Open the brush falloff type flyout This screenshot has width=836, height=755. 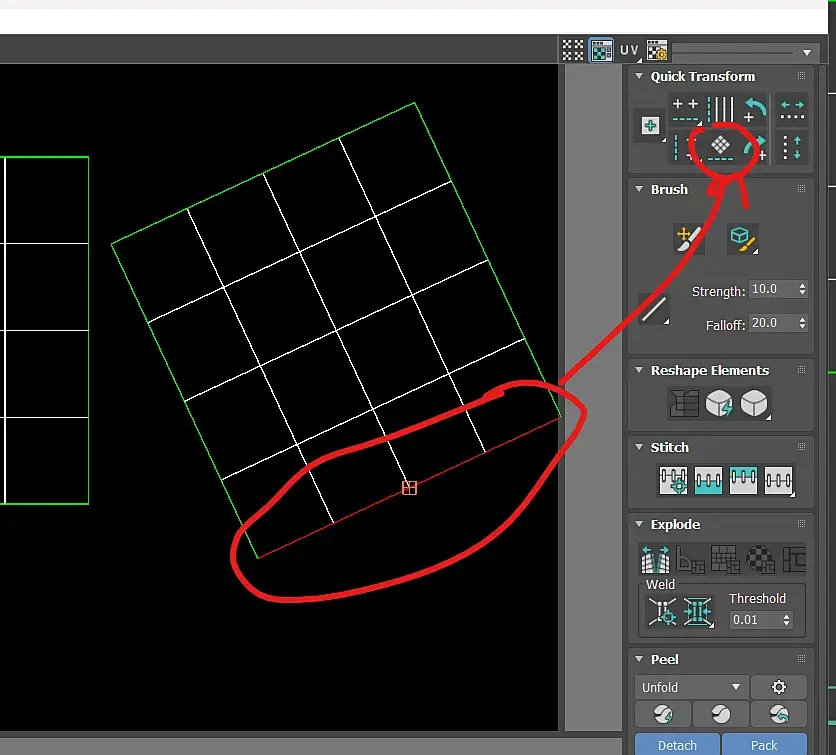point(654,309)
